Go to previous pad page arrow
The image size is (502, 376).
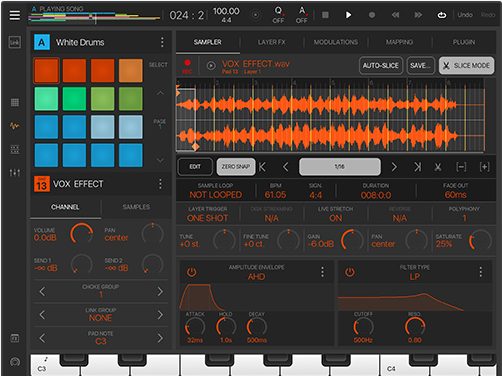160,93
